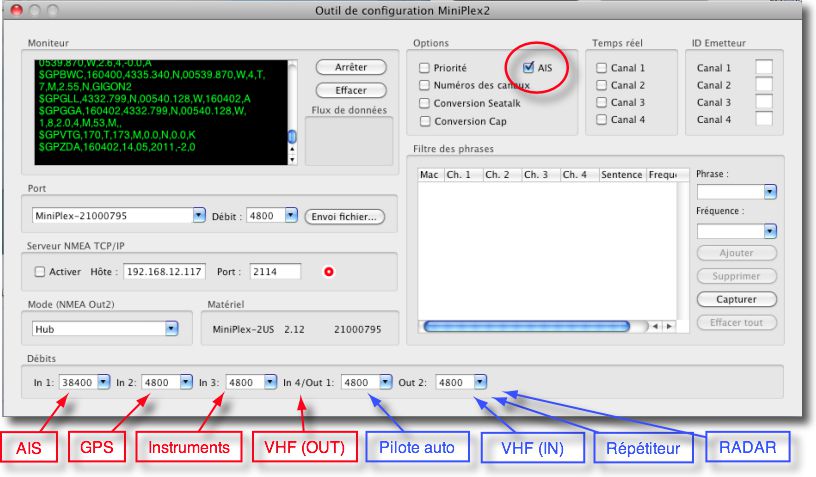This screenshot has height=477, width=816.
Task: Click the red TCP/IP connection status indicator
Action: coord(329,272)
